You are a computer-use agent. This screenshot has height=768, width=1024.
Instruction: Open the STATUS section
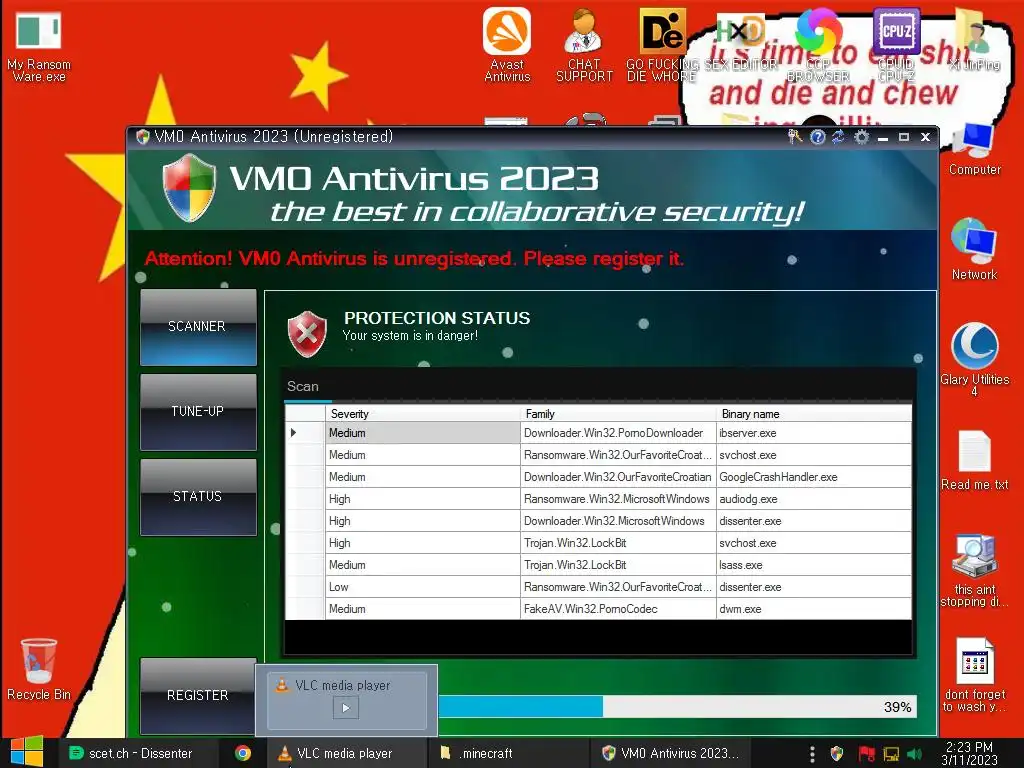coord(198,496)
